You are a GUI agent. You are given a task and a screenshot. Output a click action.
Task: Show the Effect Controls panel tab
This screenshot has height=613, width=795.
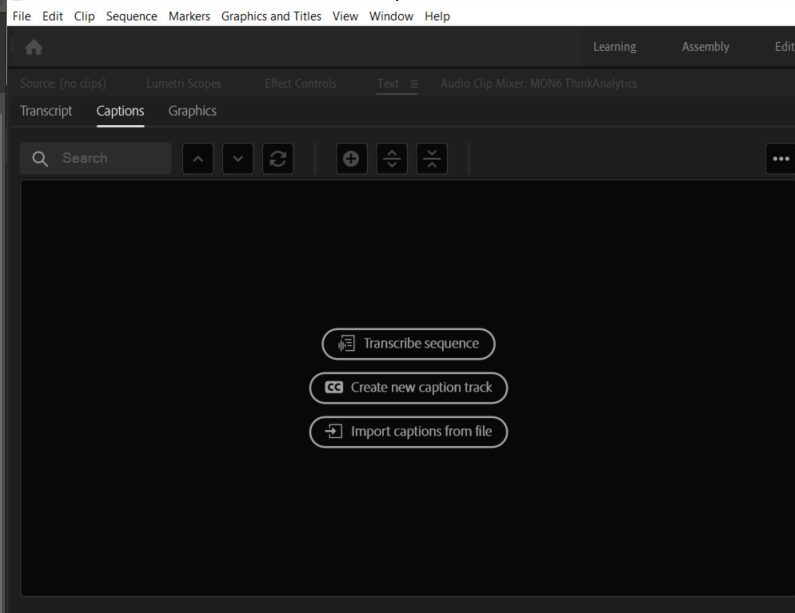point(300,83)
